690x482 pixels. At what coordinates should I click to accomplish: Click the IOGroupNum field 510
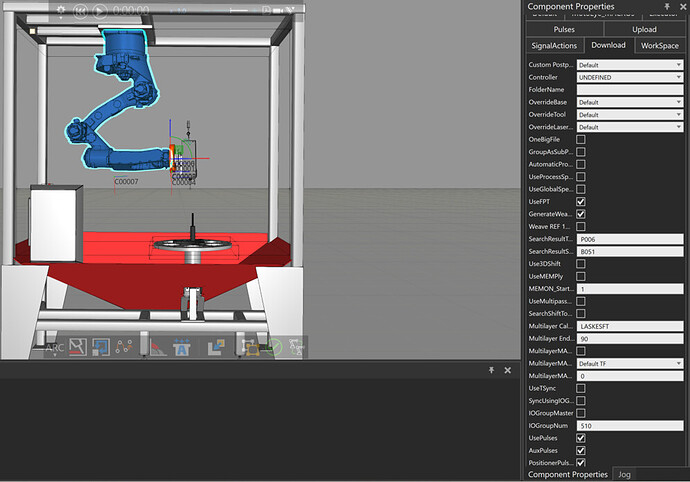(630, 426)
